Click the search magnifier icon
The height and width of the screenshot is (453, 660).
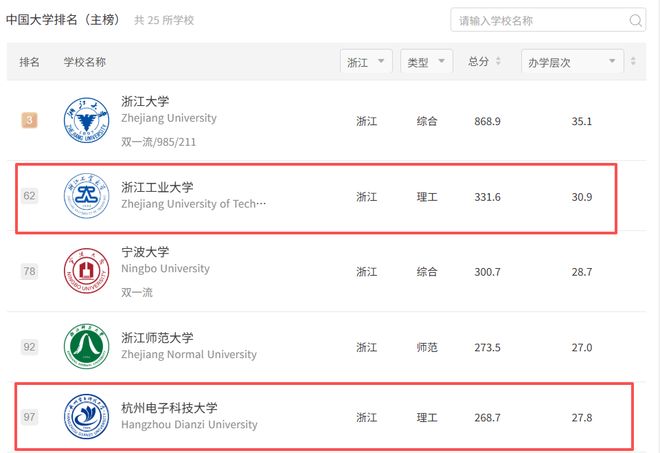636,20
